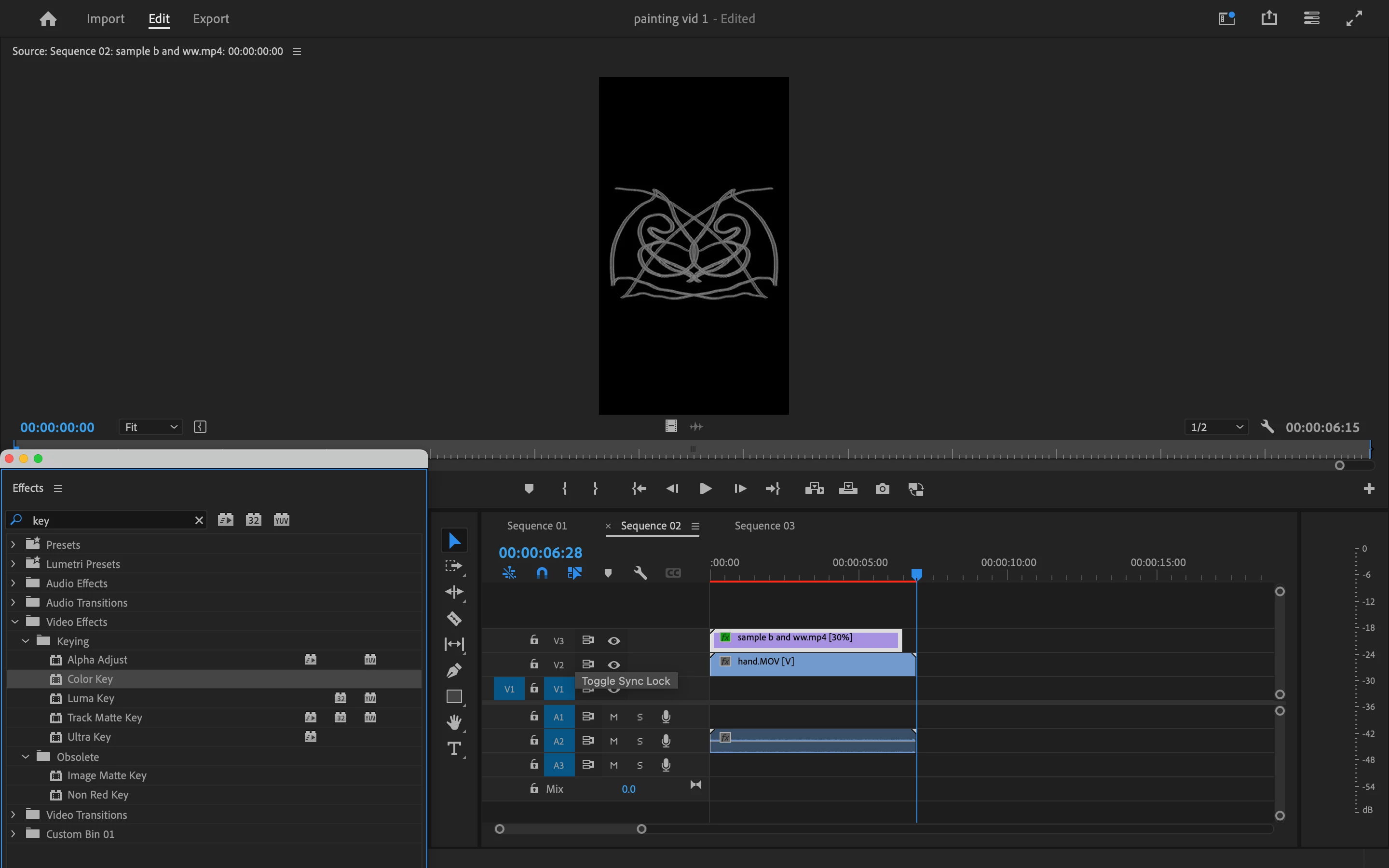Image resolution: width=1389 pixels, height=868 pixels.
Task: Click the Export Frame camera icon
Action: (x=882, y=488)
